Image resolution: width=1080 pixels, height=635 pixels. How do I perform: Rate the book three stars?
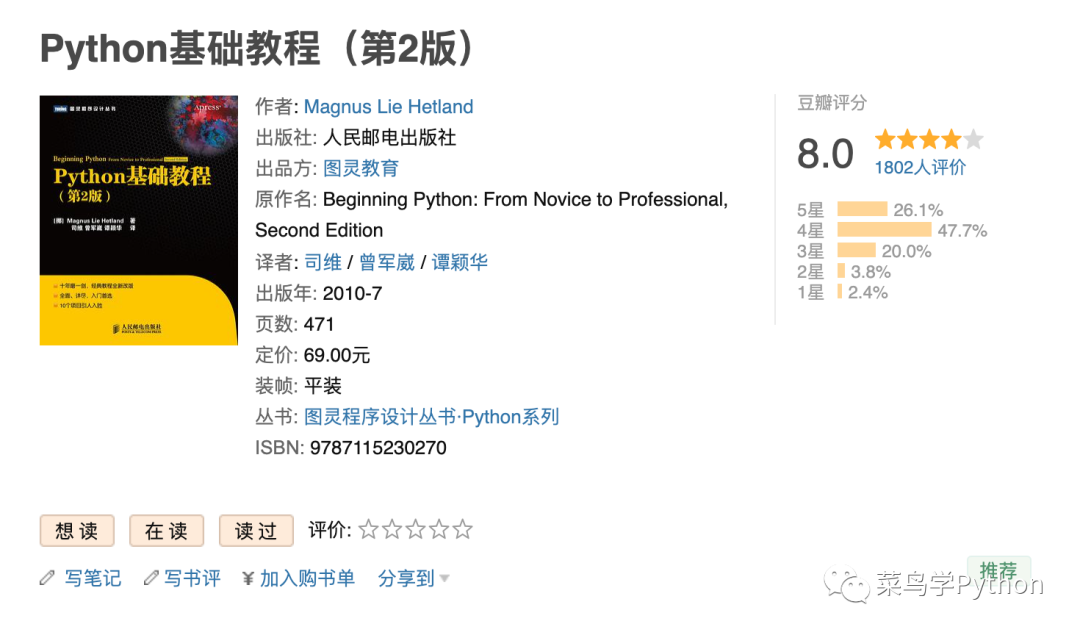click(x=416, y=530)
